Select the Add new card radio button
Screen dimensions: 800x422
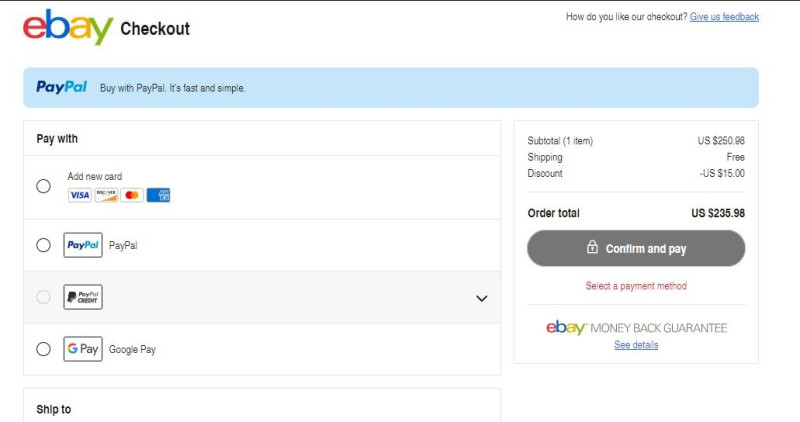[43, 186]
